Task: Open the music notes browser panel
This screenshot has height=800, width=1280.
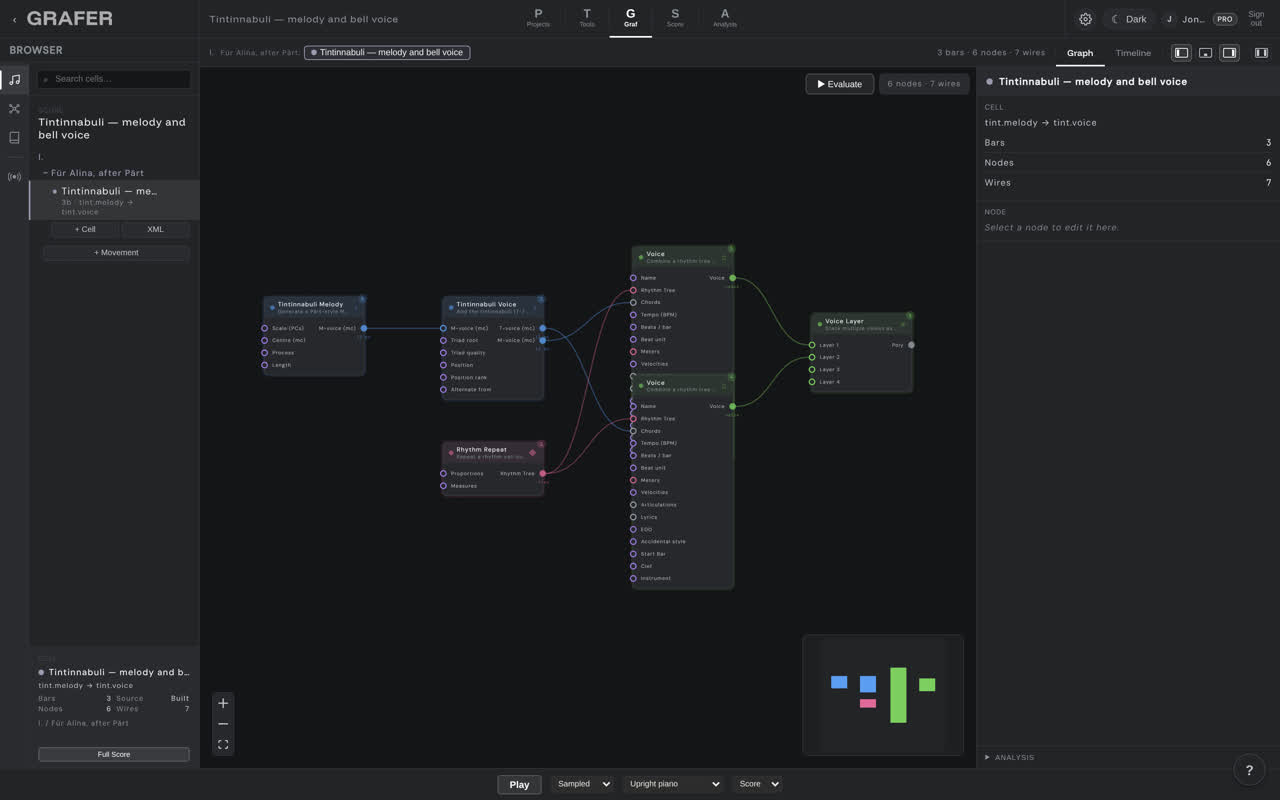Action: pos(14,80)
